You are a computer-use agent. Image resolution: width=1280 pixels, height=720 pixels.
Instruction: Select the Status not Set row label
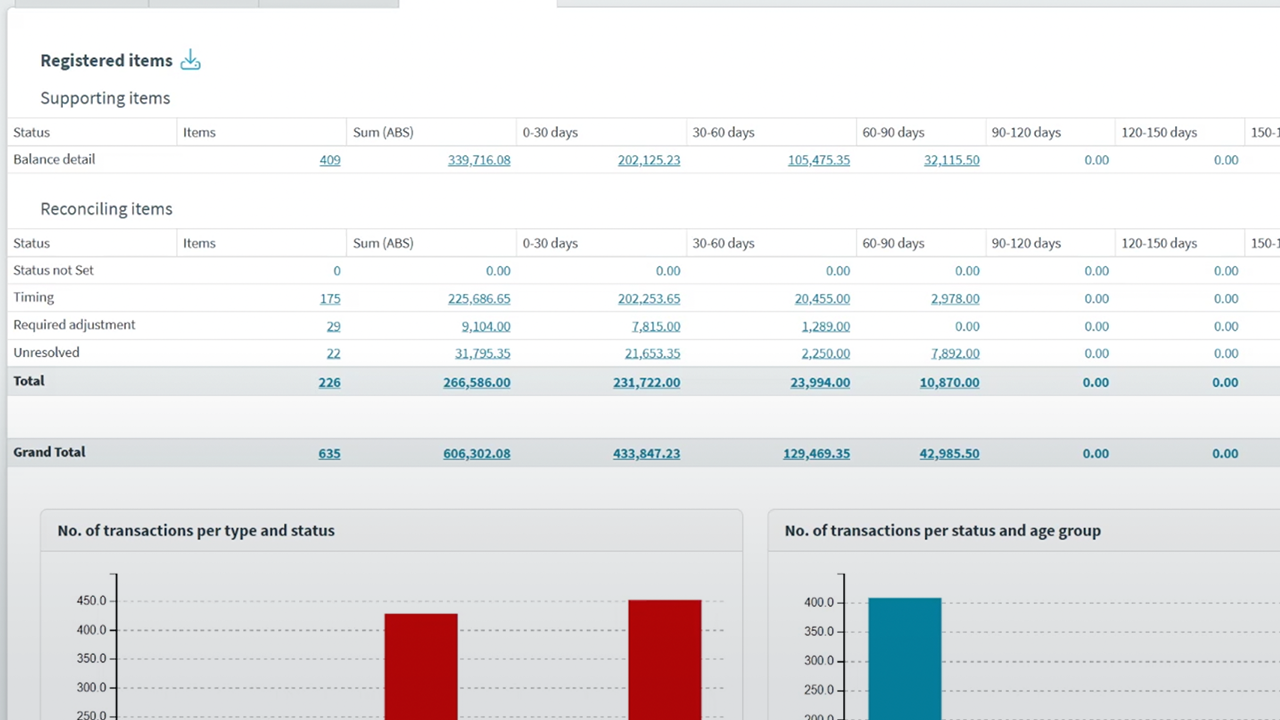(x=53, y=270)
